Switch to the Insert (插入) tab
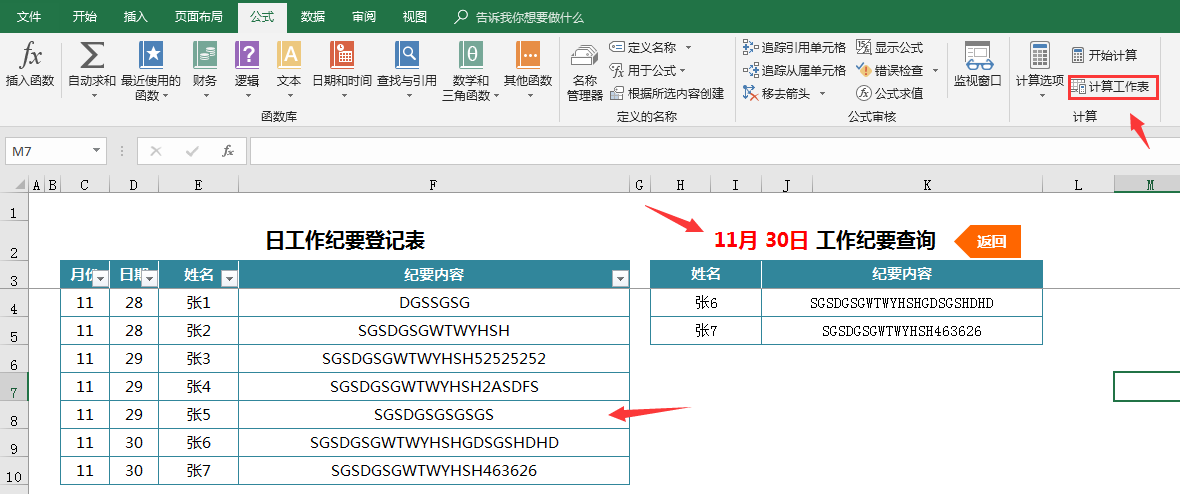 [135, 17]
